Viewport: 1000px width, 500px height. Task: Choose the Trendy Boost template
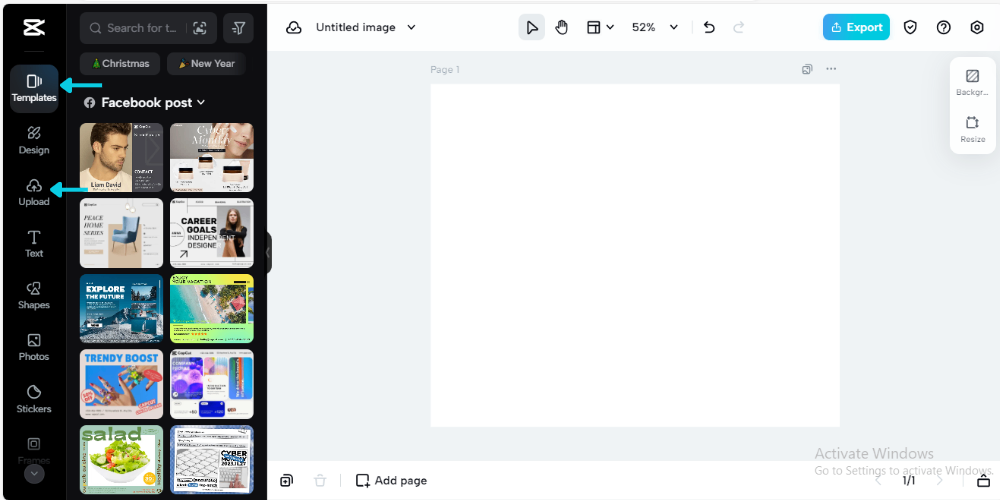[x=121, y=384]
